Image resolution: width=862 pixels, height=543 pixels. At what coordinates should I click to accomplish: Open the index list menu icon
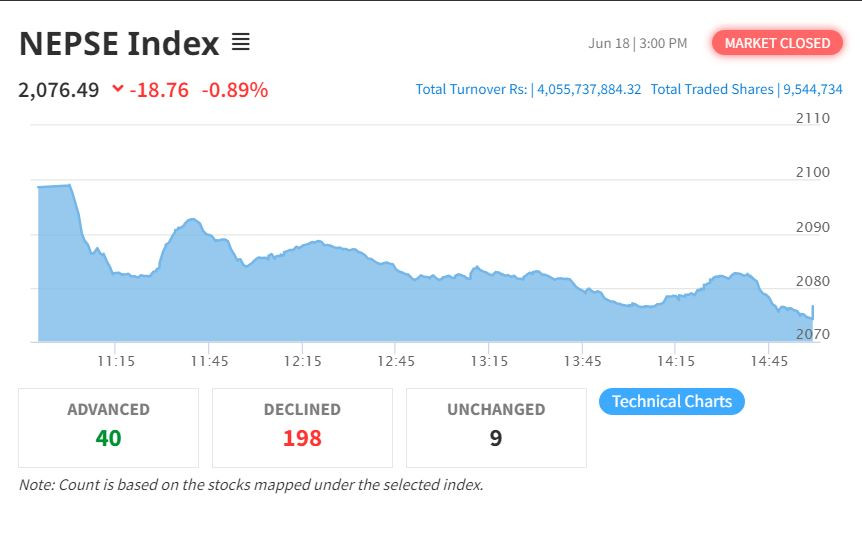coord(240,42)
